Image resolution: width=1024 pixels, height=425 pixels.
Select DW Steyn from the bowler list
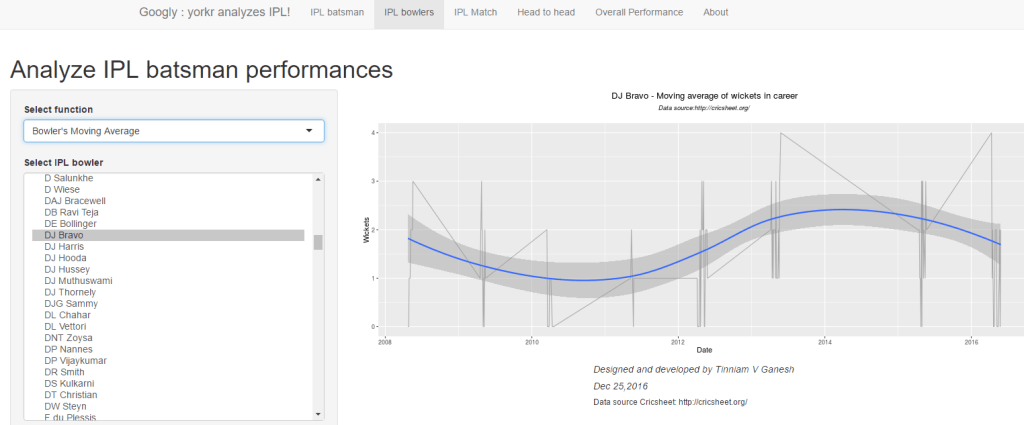68,407
